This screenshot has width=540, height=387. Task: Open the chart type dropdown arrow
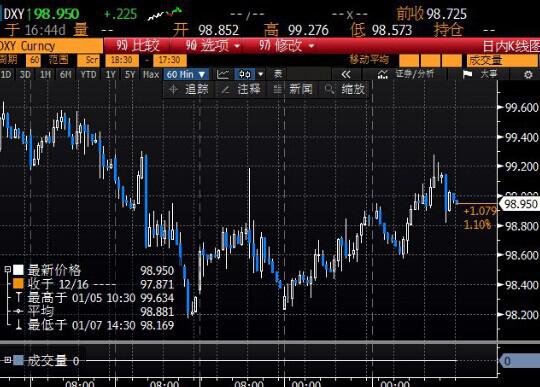261,74
